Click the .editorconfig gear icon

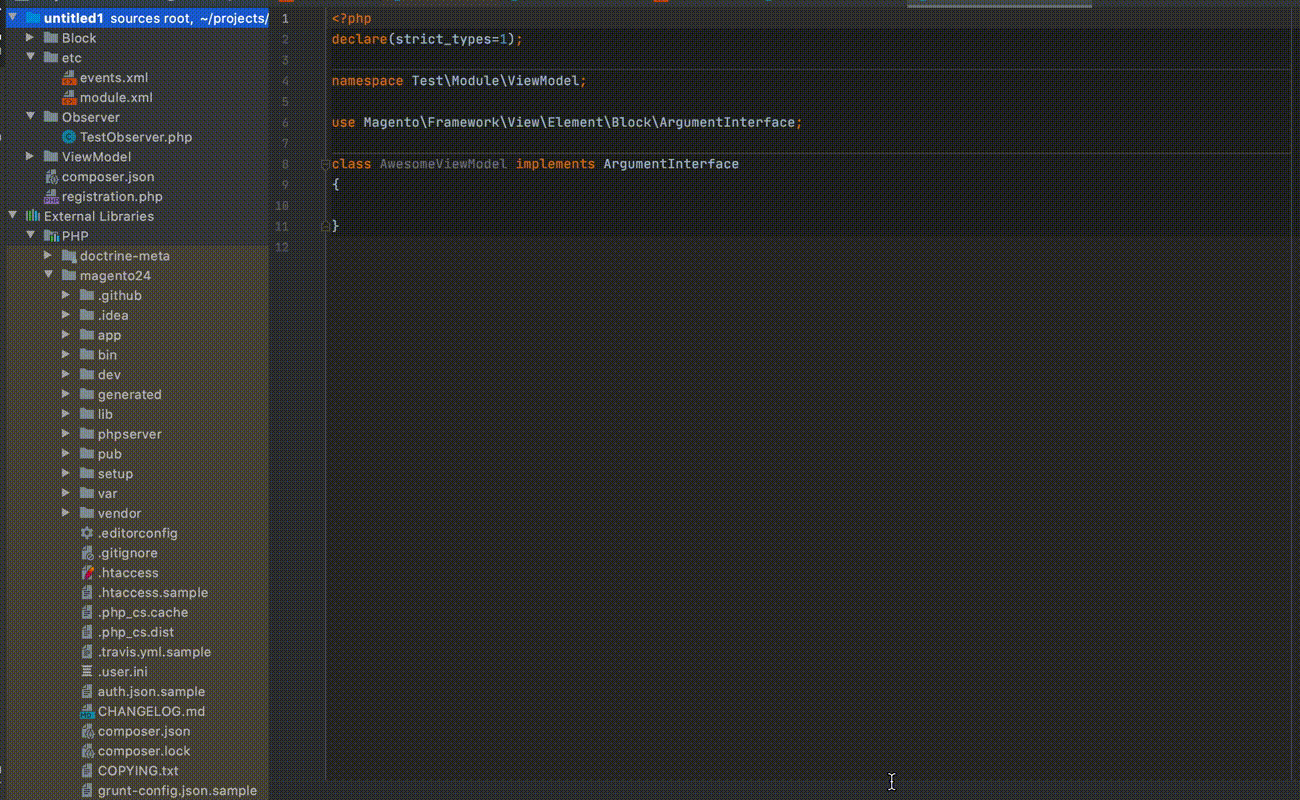pos(87,533)
